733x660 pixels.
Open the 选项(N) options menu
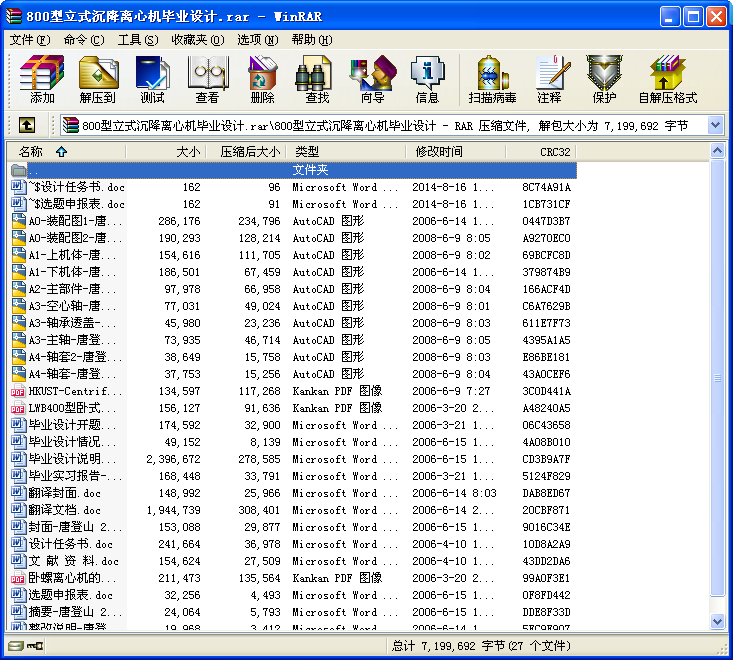coord(257,40)
